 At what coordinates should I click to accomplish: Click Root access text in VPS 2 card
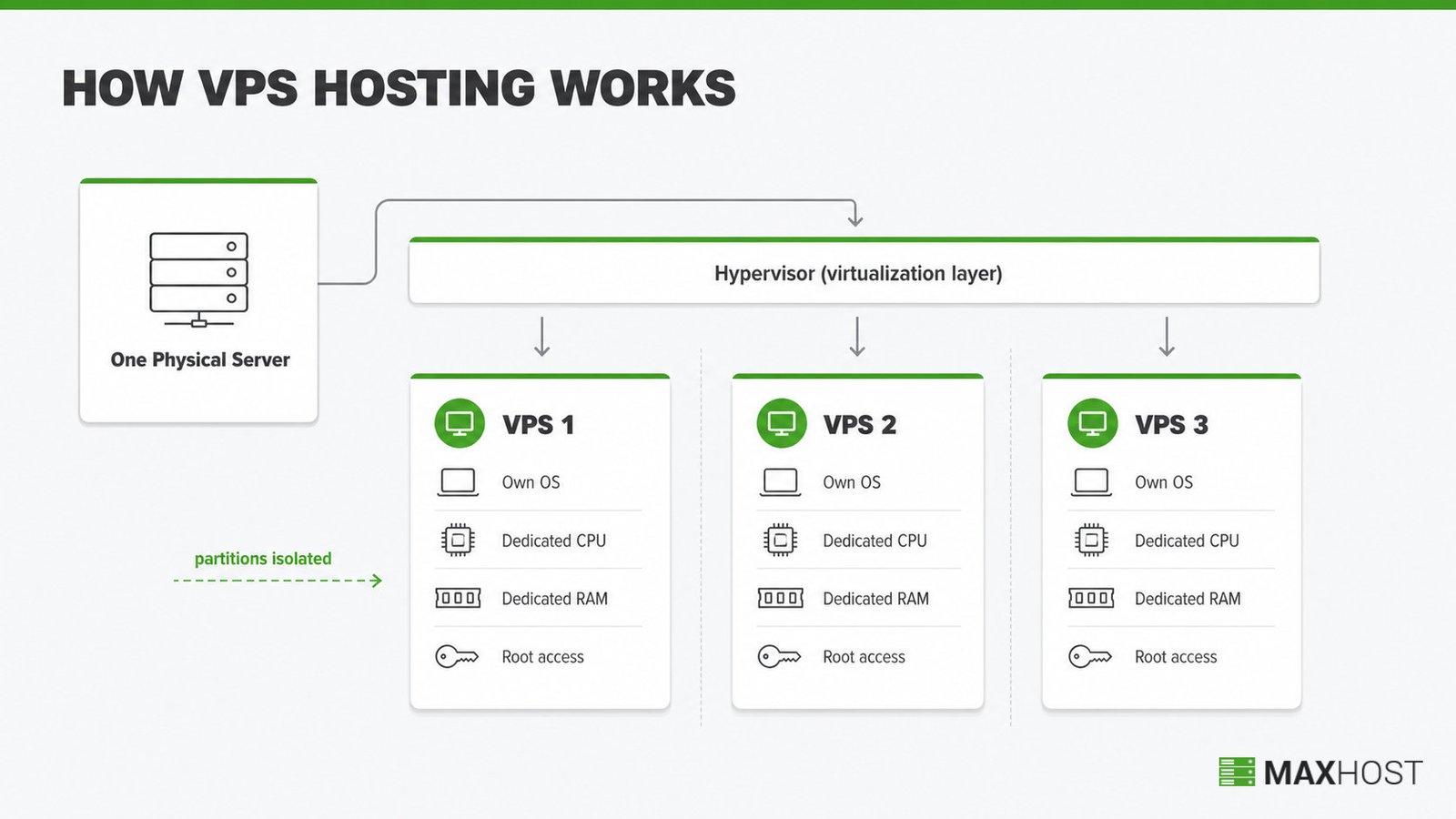pyautogui.click(x=864, y=657)
